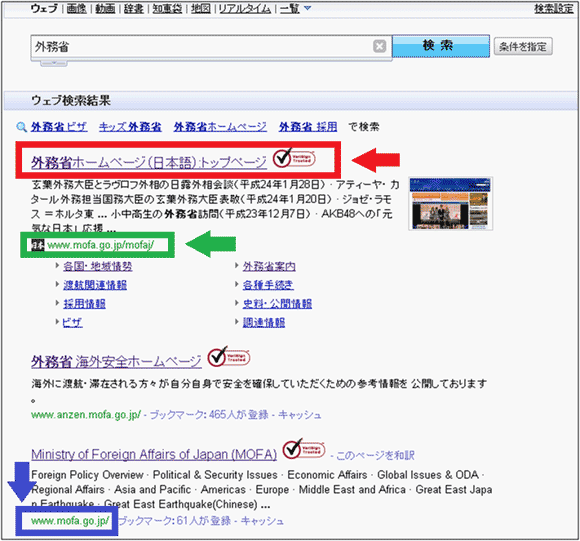Clear the search box with the X icon
This screenshot has width=580, height=541.
coord(379,46)
